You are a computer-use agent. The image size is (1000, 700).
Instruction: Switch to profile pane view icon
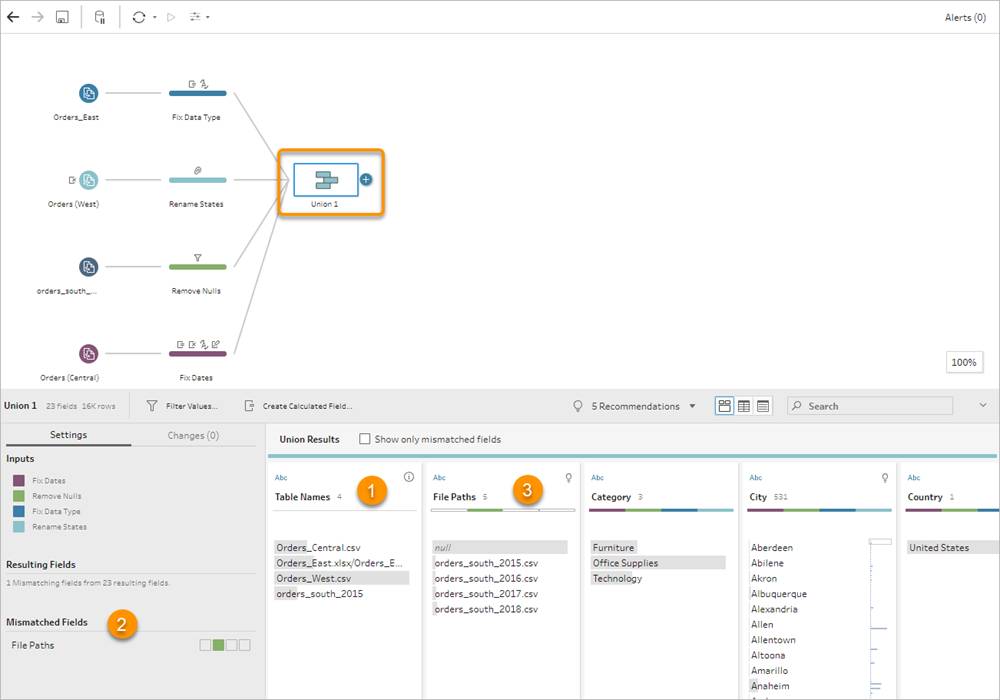pos(724,406)
